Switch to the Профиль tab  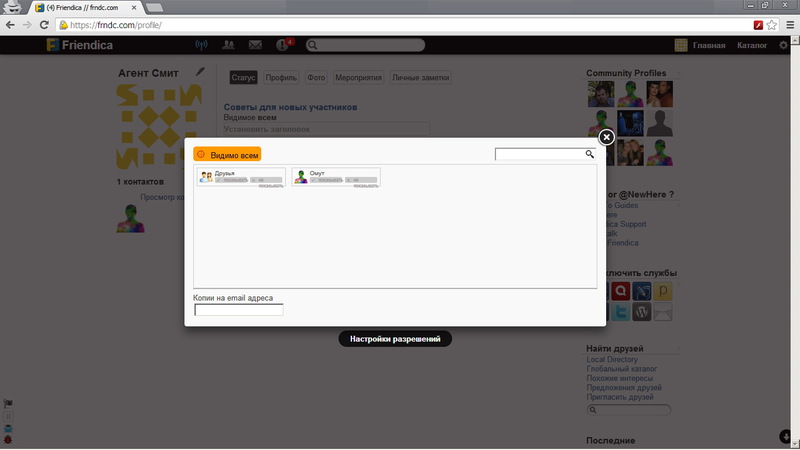[x=281, y=78]
